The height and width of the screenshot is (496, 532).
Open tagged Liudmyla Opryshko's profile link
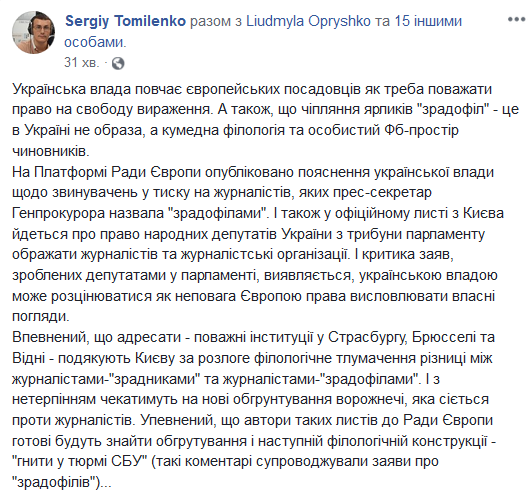(x=308, y=21)
